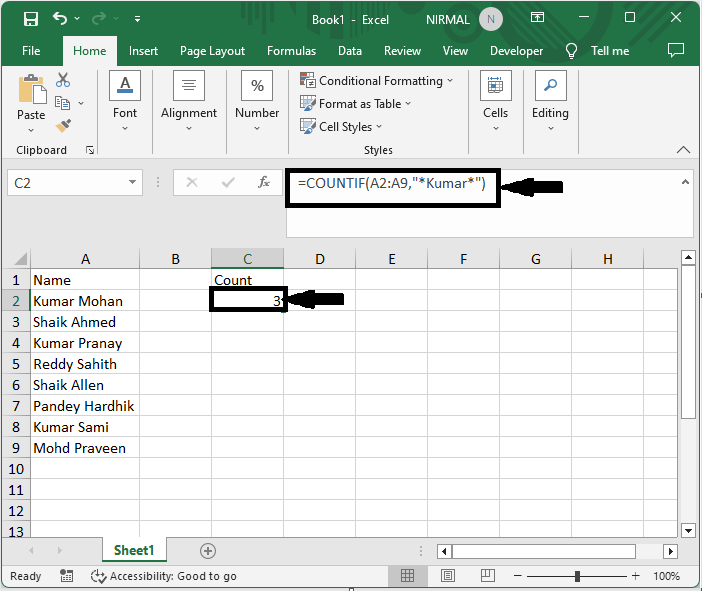Click the macro recording status icon
702x591 pixels.
67,576
